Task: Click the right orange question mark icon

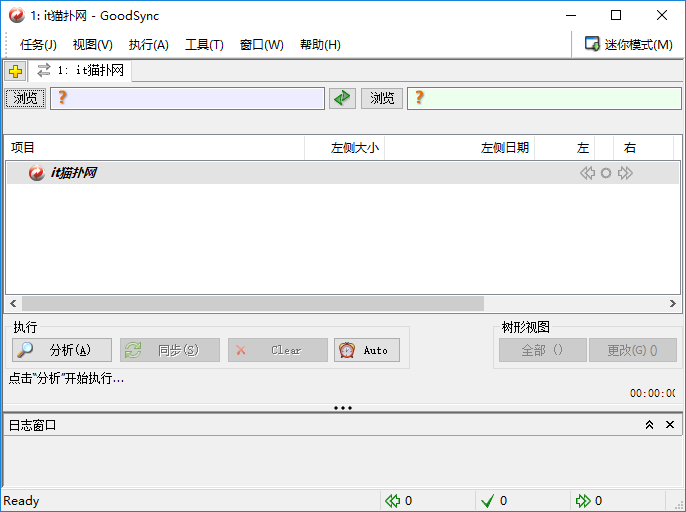Action: pyautogui.click(x=419, y=97)
